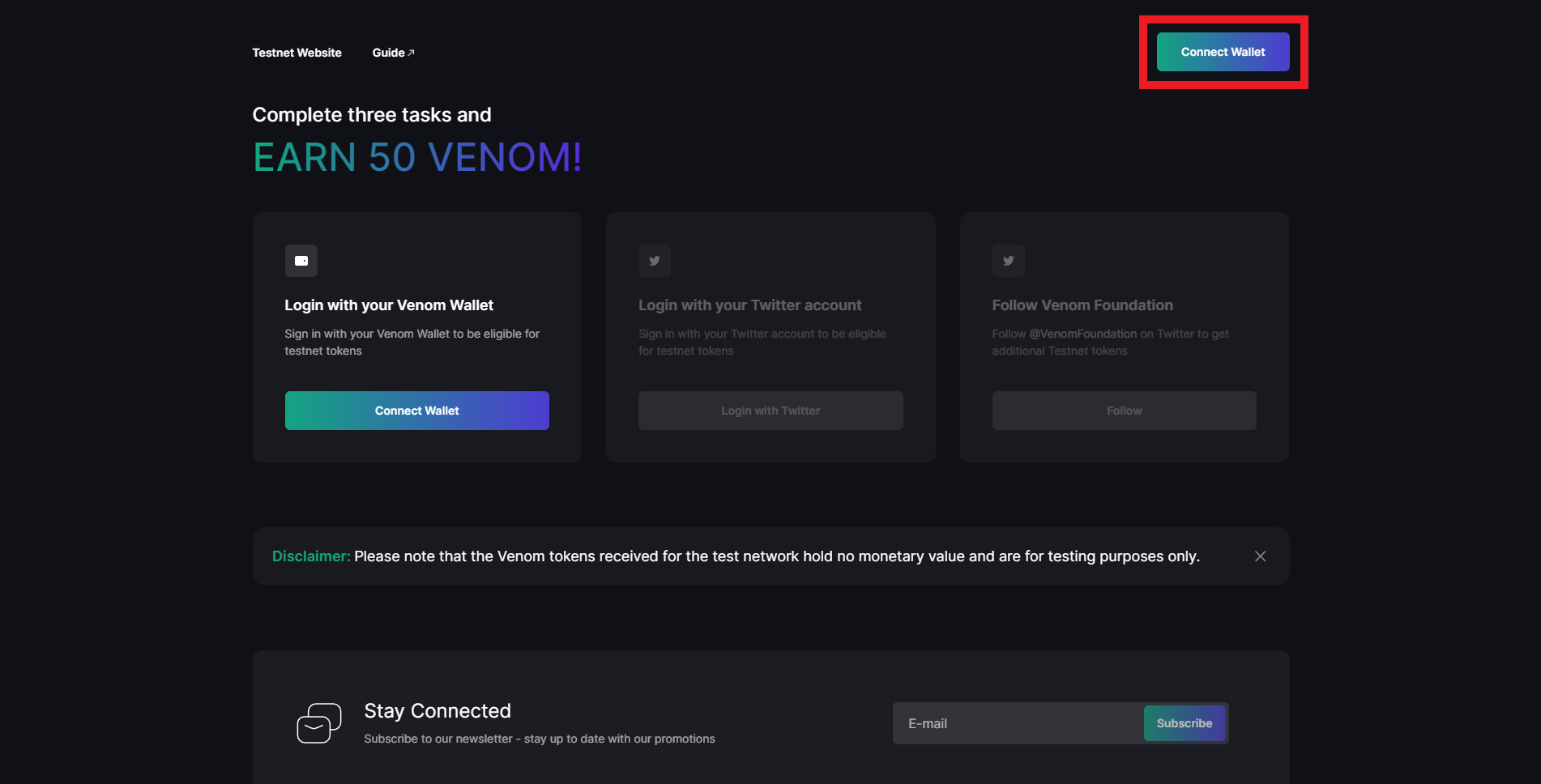
Task: Dismiss the disclaimer banner with the X
Action: pyautogui.click(x=1260, y=556)
